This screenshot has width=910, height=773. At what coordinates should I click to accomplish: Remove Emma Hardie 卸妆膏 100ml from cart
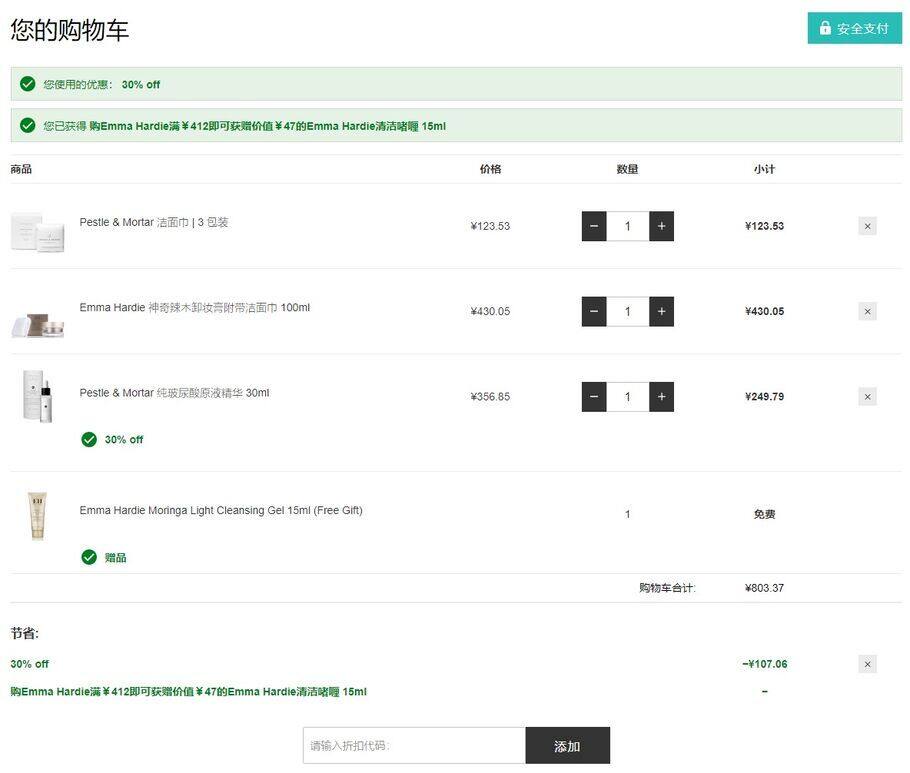tap(867, 311)
